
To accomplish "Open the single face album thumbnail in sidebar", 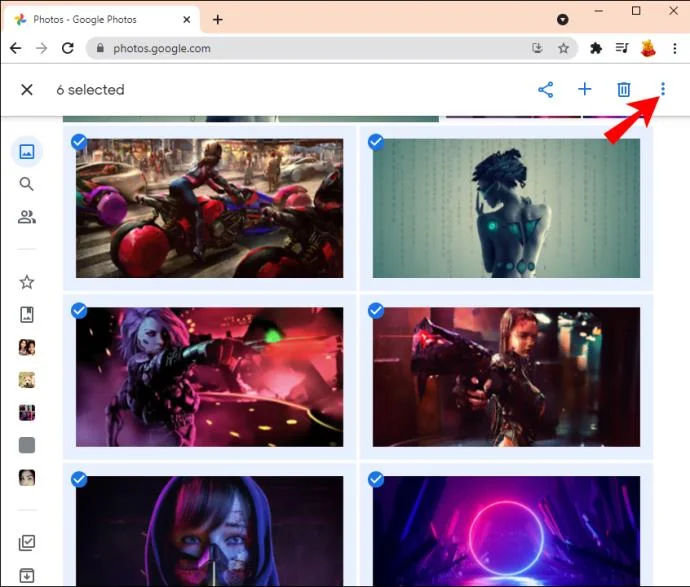I will pos(27,477).
